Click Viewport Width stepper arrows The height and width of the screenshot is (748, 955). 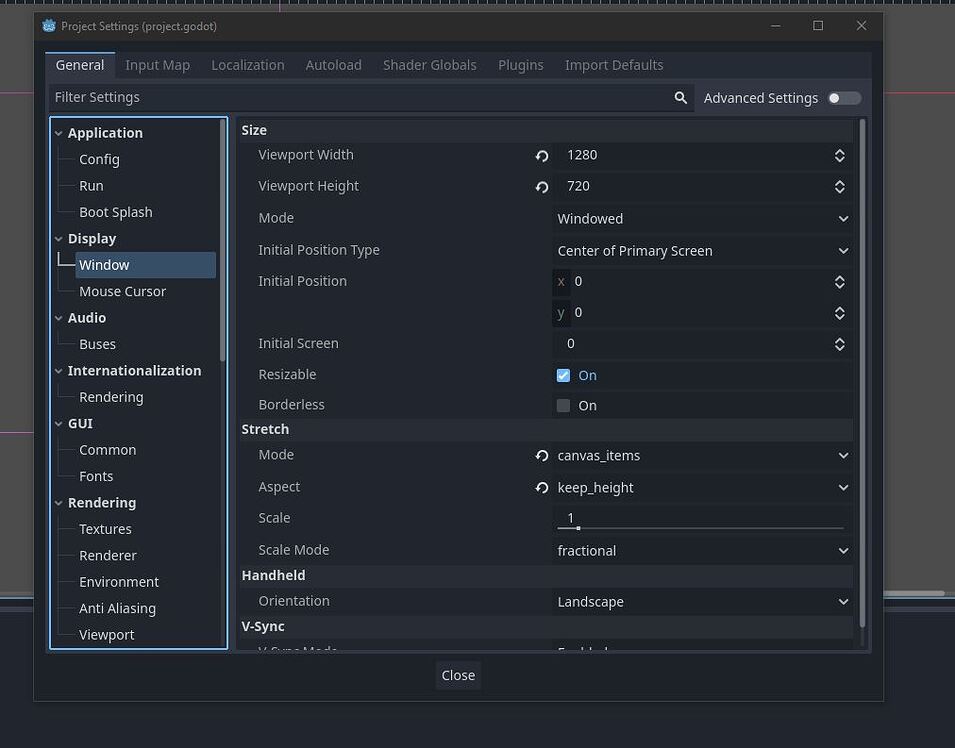click(840, 156)
